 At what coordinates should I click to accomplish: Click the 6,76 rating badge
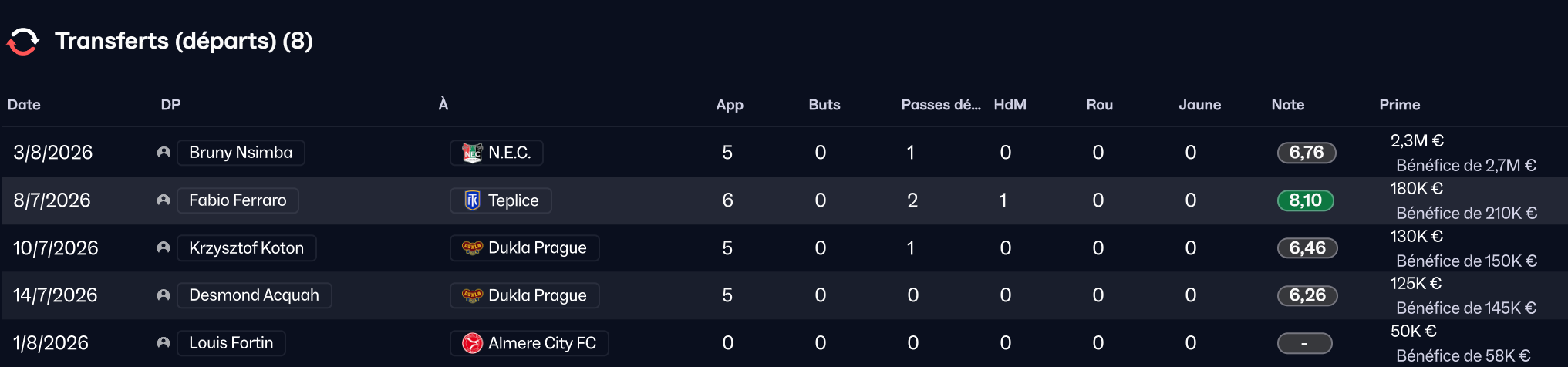(x=1306, y=153)
